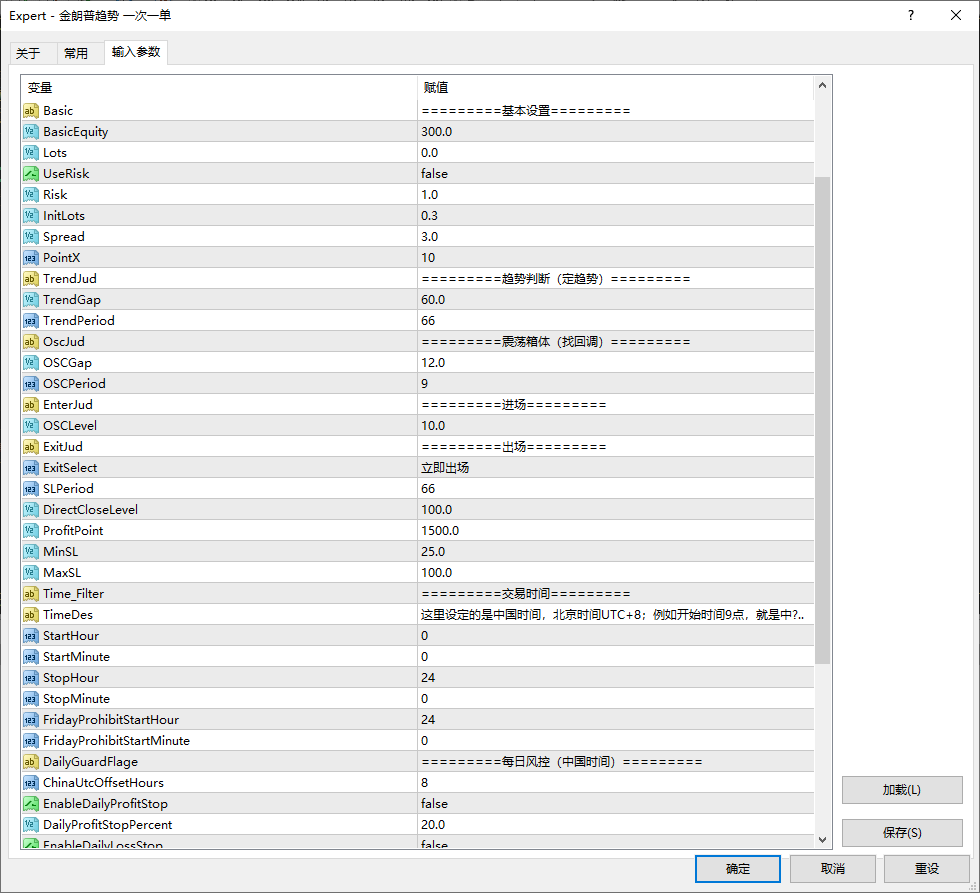Open the ExitSelect 立即出场 value dropdown
This screenshot has height=893, width=980.
pos(616,468)
